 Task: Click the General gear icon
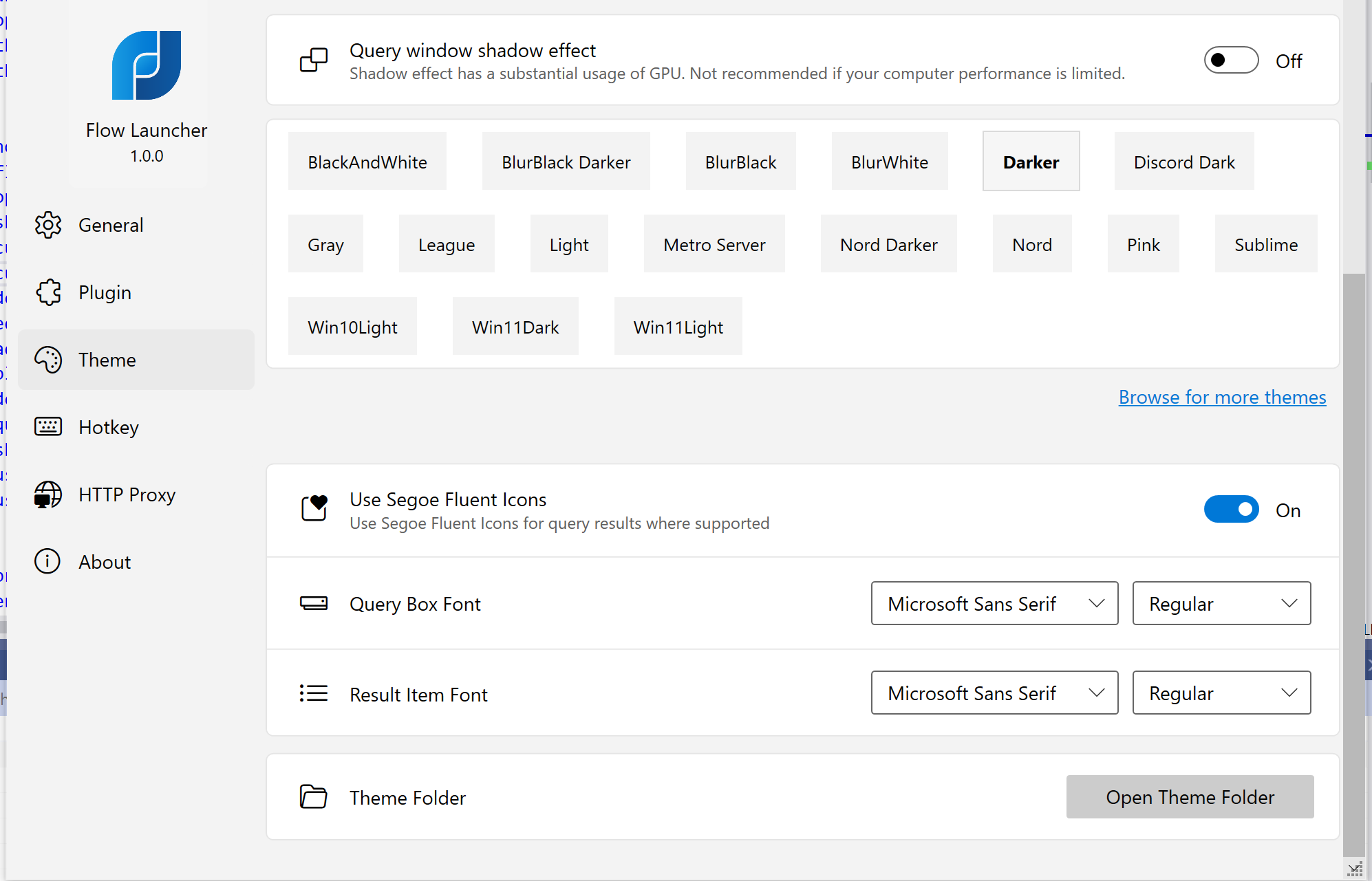48,225
